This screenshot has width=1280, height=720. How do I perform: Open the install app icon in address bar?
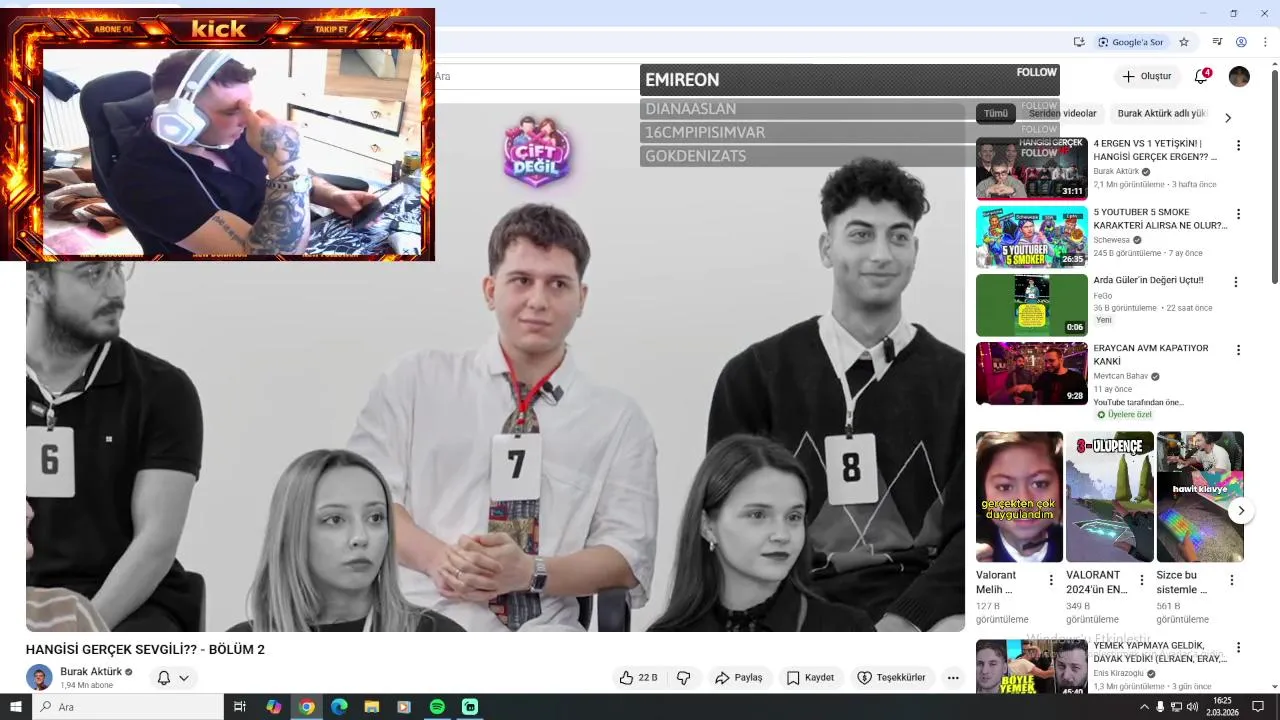[1079, 42]
